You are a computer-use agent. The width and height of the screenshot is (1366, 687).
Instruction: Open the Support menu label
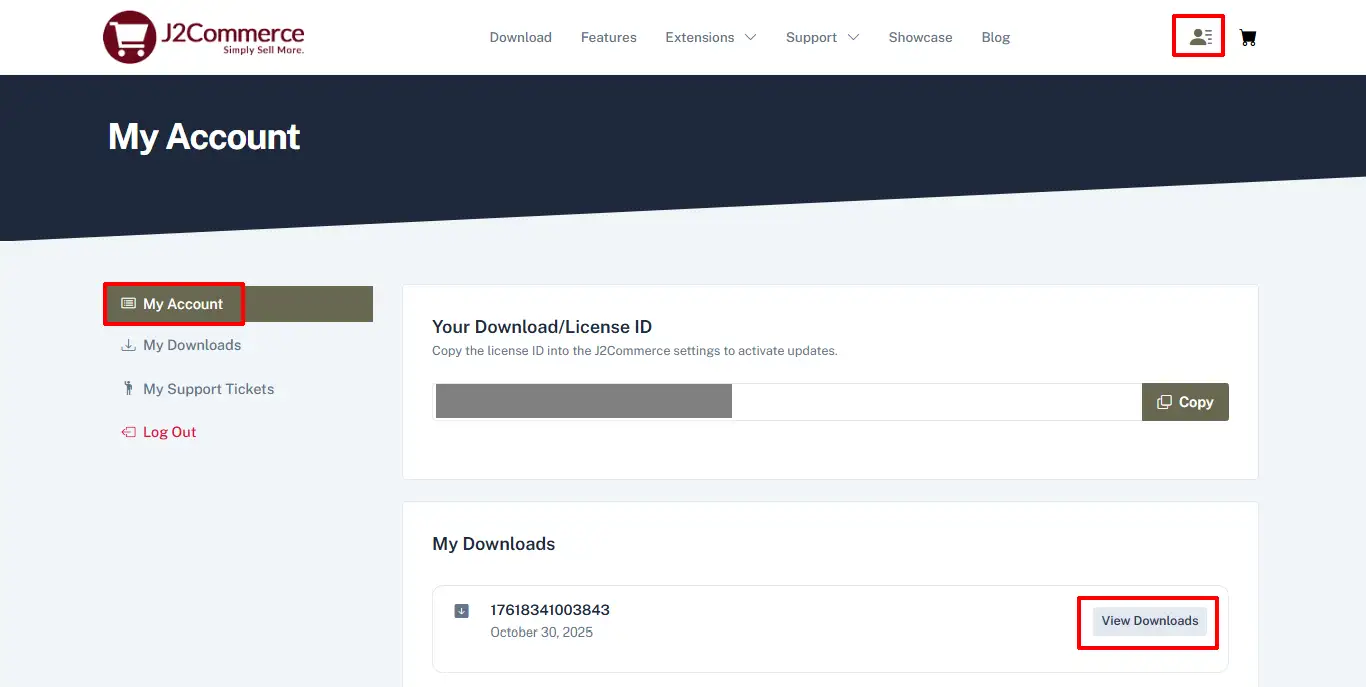tap(811, 37)
